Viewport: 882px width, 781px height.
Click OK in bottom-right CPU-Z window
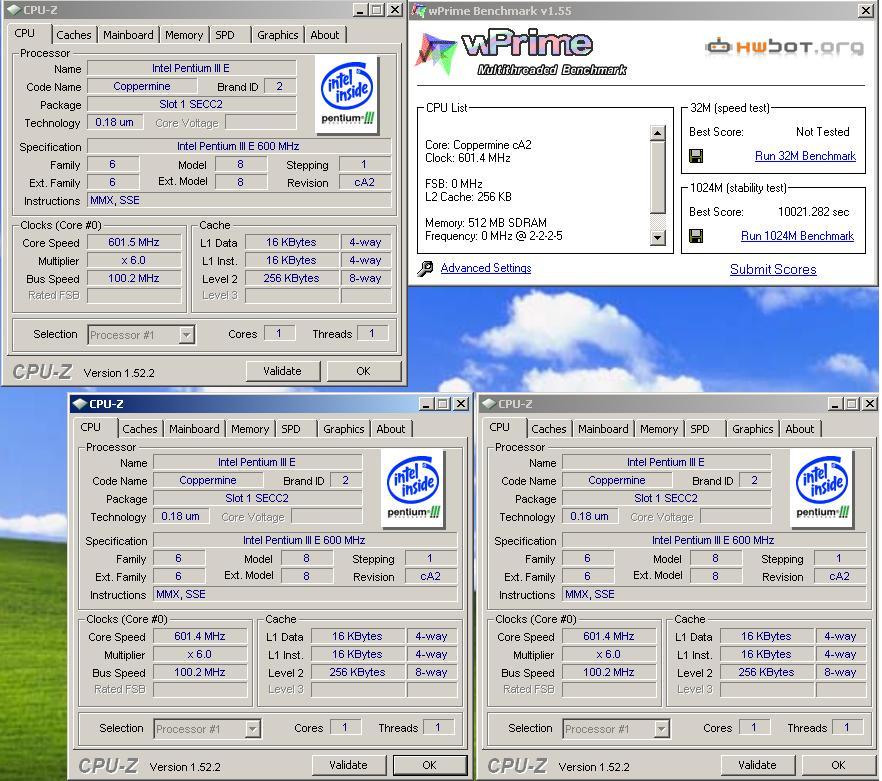pos(838,765)
